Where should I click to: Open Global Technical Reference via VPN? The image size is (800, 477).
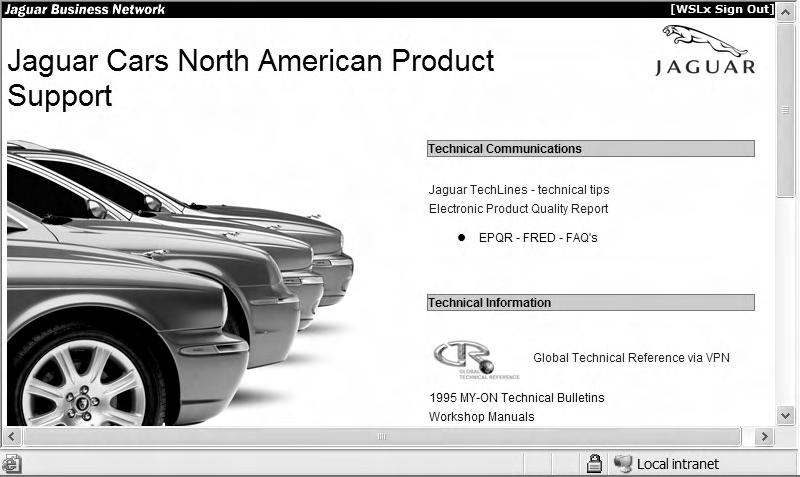click(631, 358)
